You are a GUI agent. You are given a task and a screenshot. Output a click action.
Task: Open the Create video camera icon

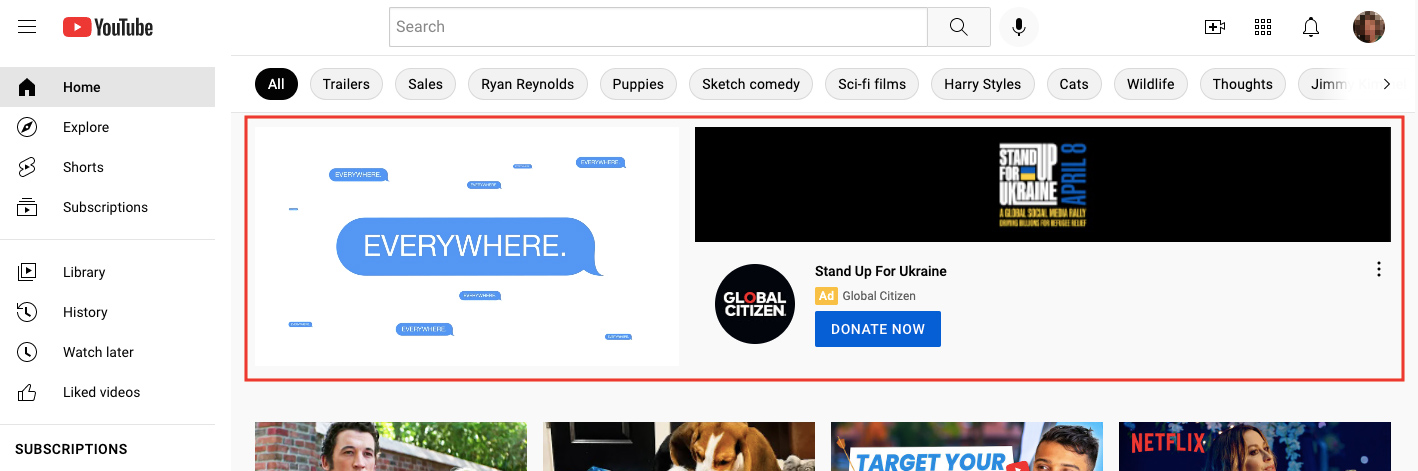pyautogui.click(x=1215, y=27)
